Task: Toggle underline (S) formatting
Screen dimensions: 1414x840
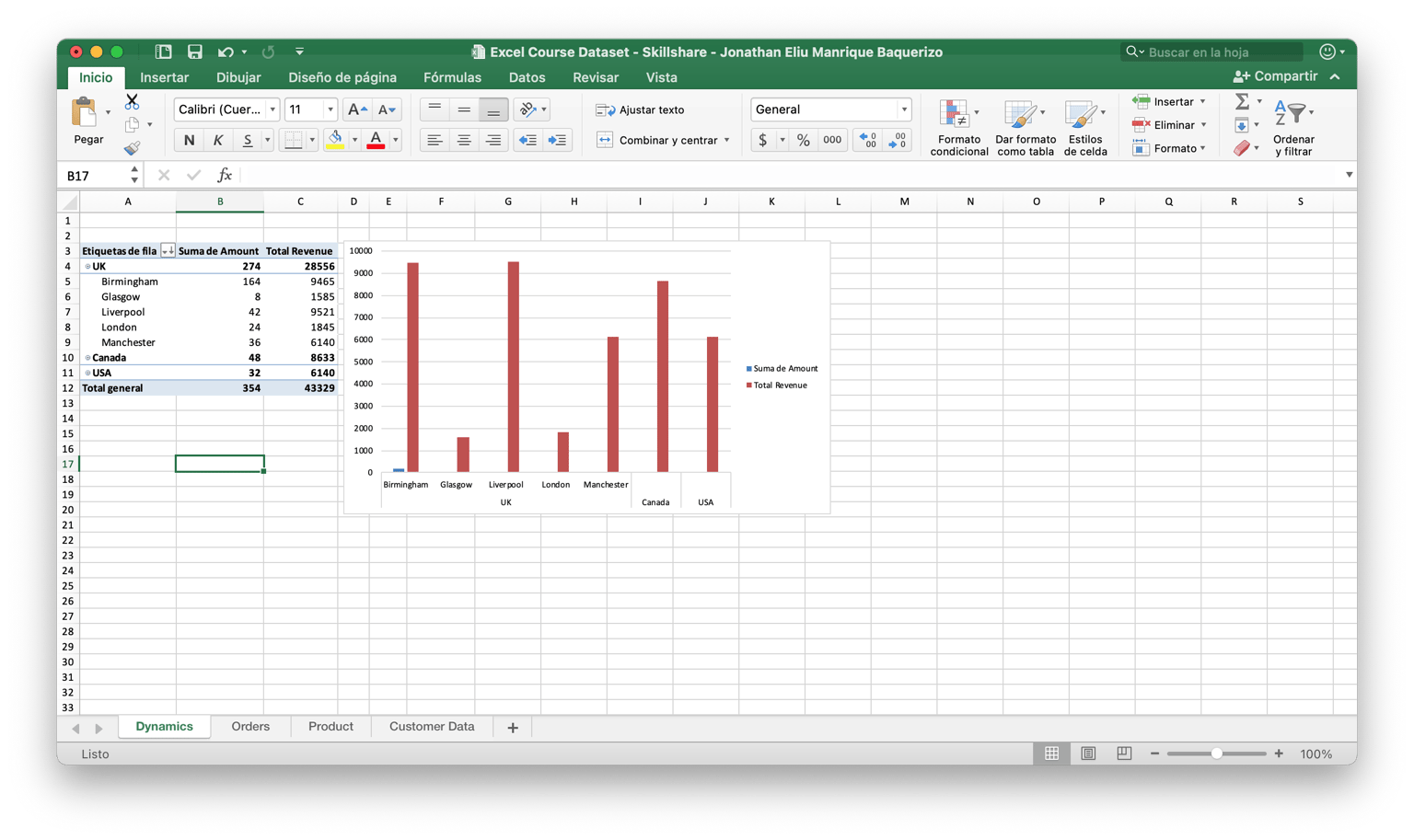Action: point(247,140)
